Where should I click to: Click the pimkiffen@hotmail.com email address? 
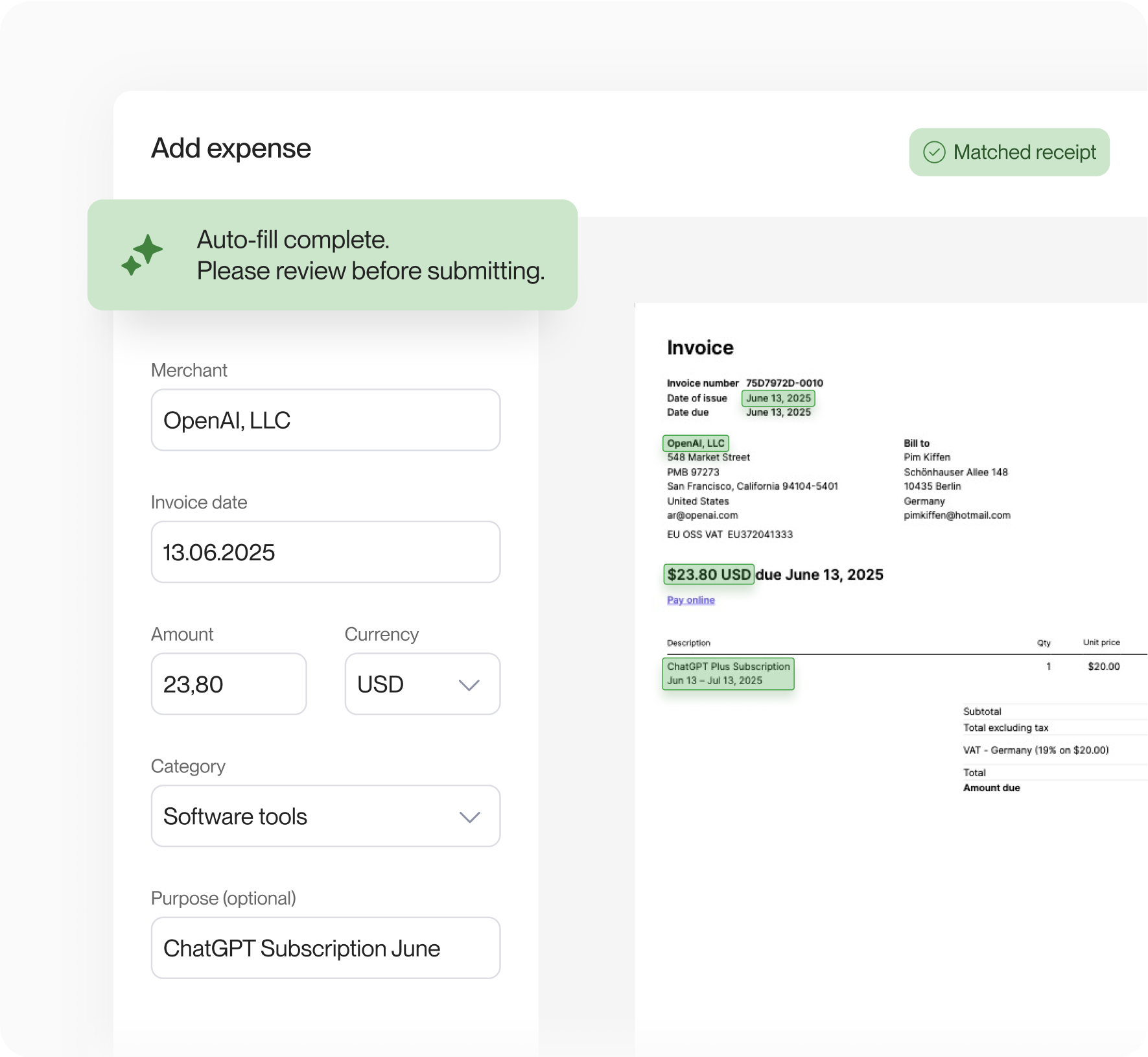[x=957, y=516]
